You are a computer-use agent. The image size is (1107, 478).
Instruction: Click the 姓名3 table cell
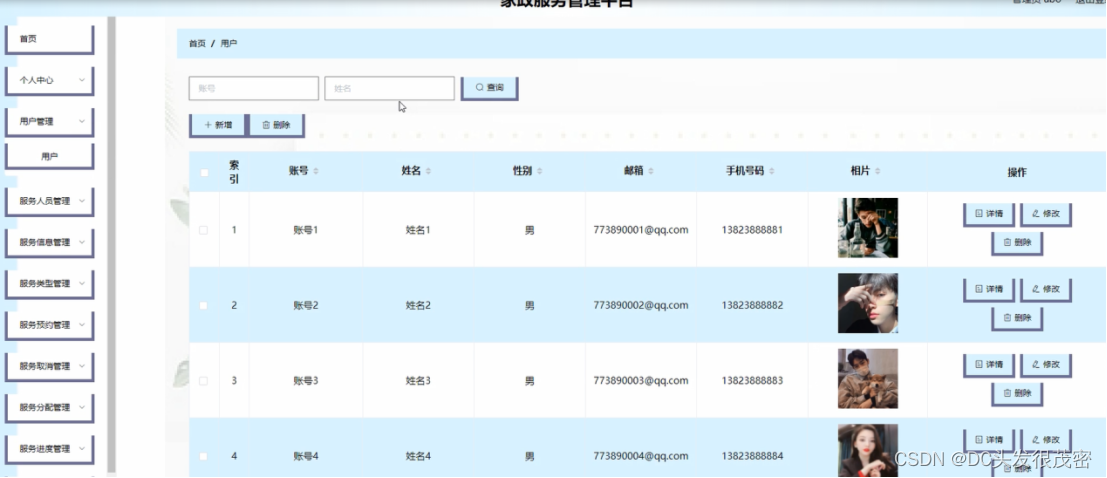[418, 381]
